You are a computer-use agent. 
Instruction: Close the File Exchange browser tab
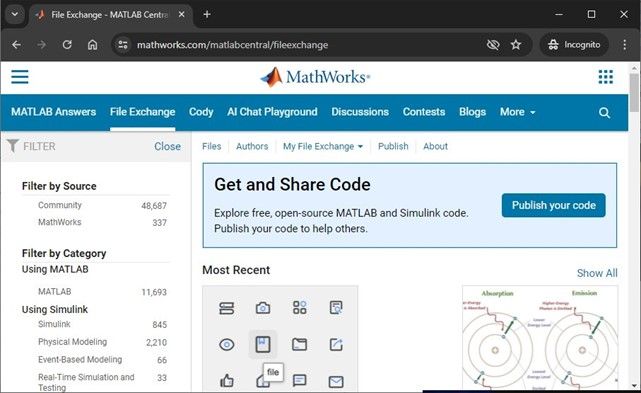coord(182,14)
